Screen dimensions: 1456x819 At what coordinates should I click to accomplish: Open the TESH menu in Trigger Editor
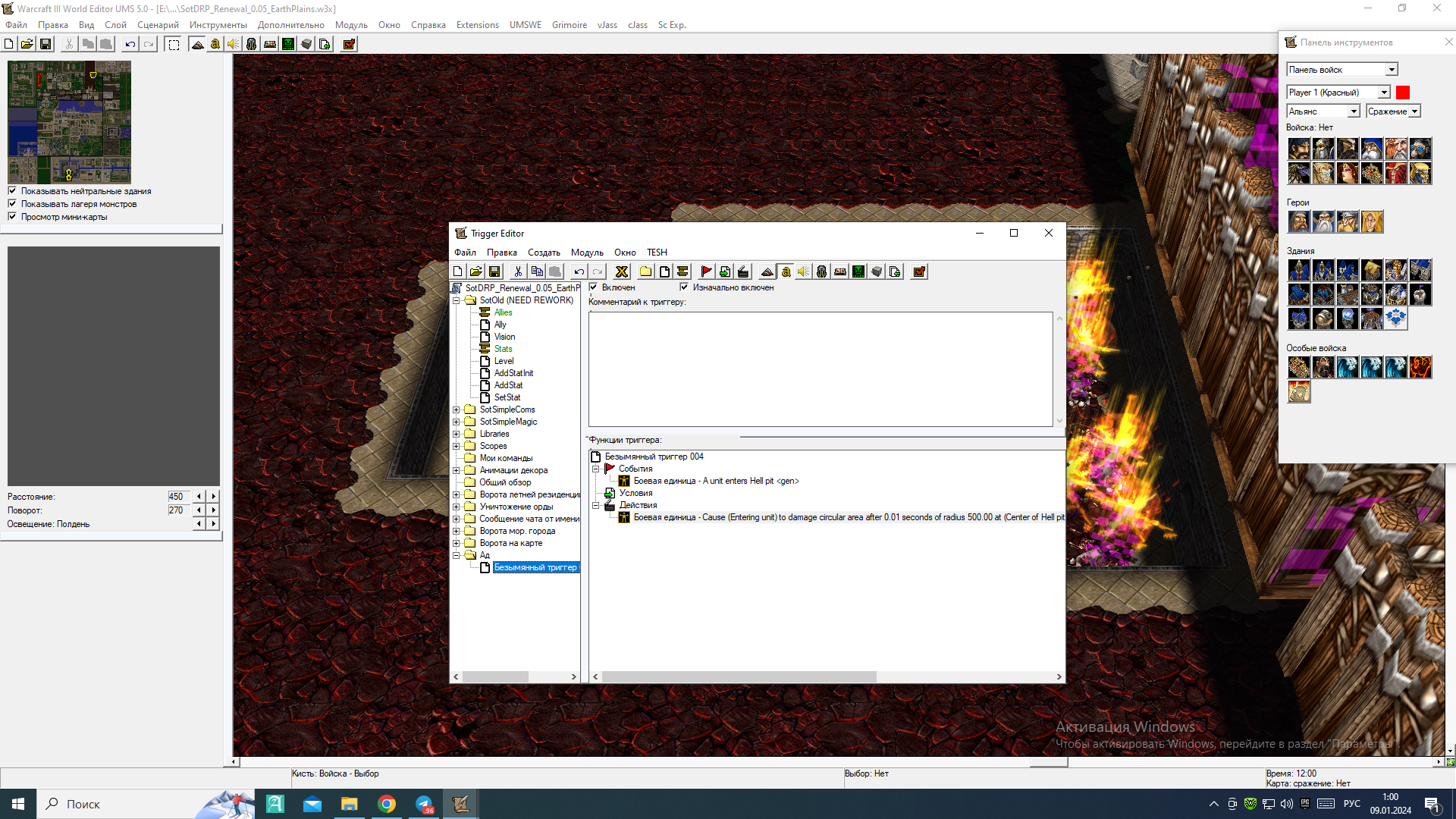(x=657, y=253)
